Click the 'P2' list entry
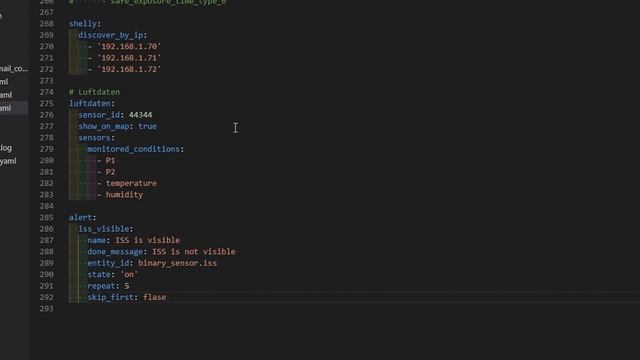 (x=110, y=172)
